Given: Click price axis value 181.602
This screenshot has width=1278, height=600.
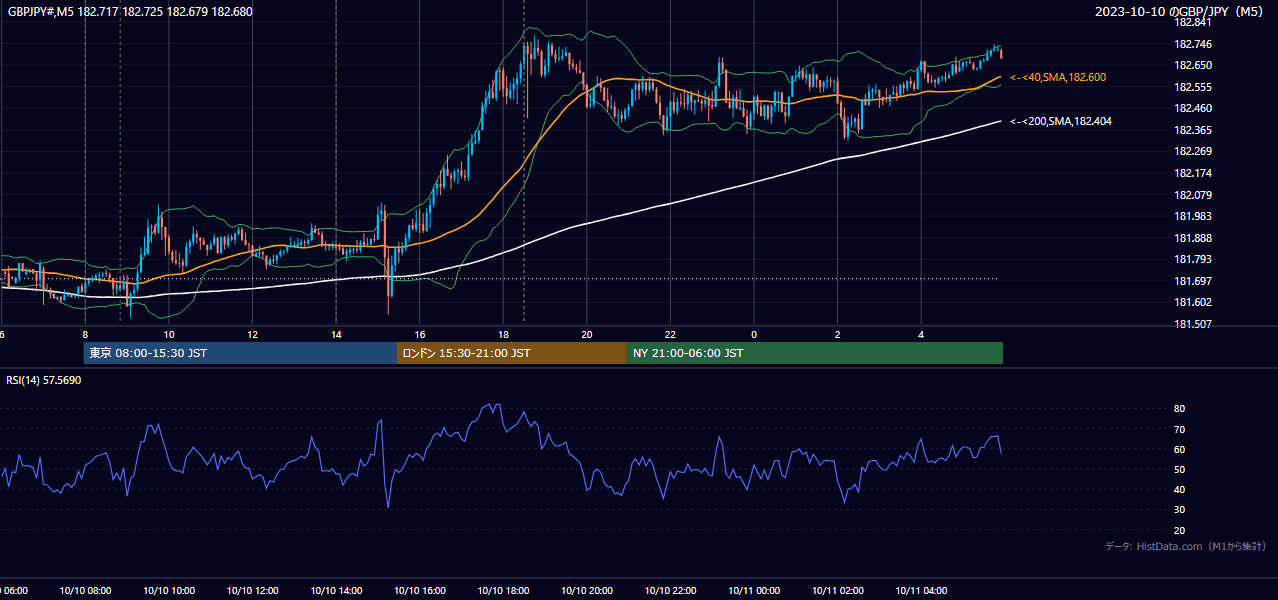Looking at the screenshot, I should point(1192,302).
